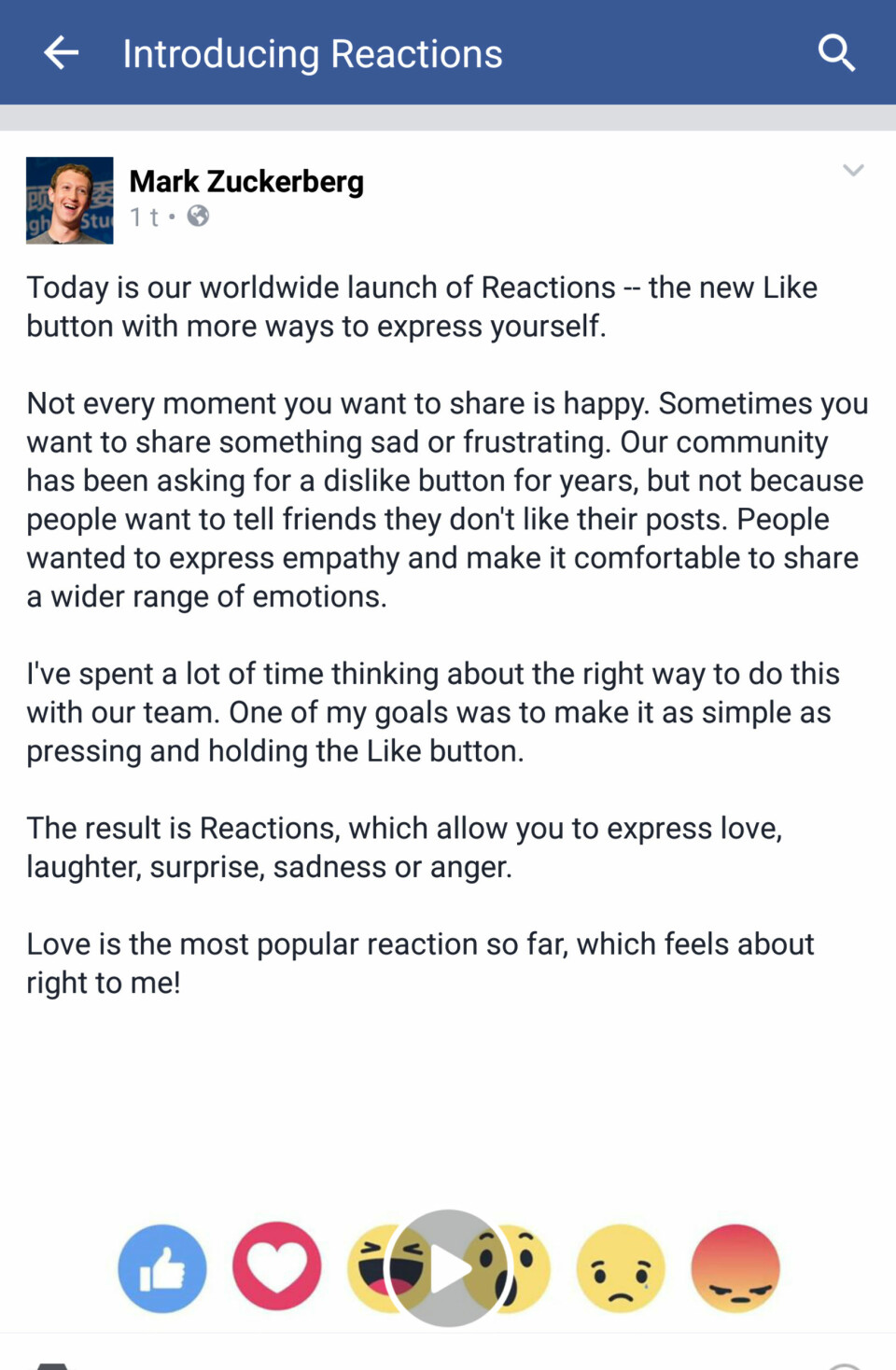Image resolution: width=896 pixels, height=1370 pixels.
Task: Open search with the magnifier icon
Action: (836, 53)
